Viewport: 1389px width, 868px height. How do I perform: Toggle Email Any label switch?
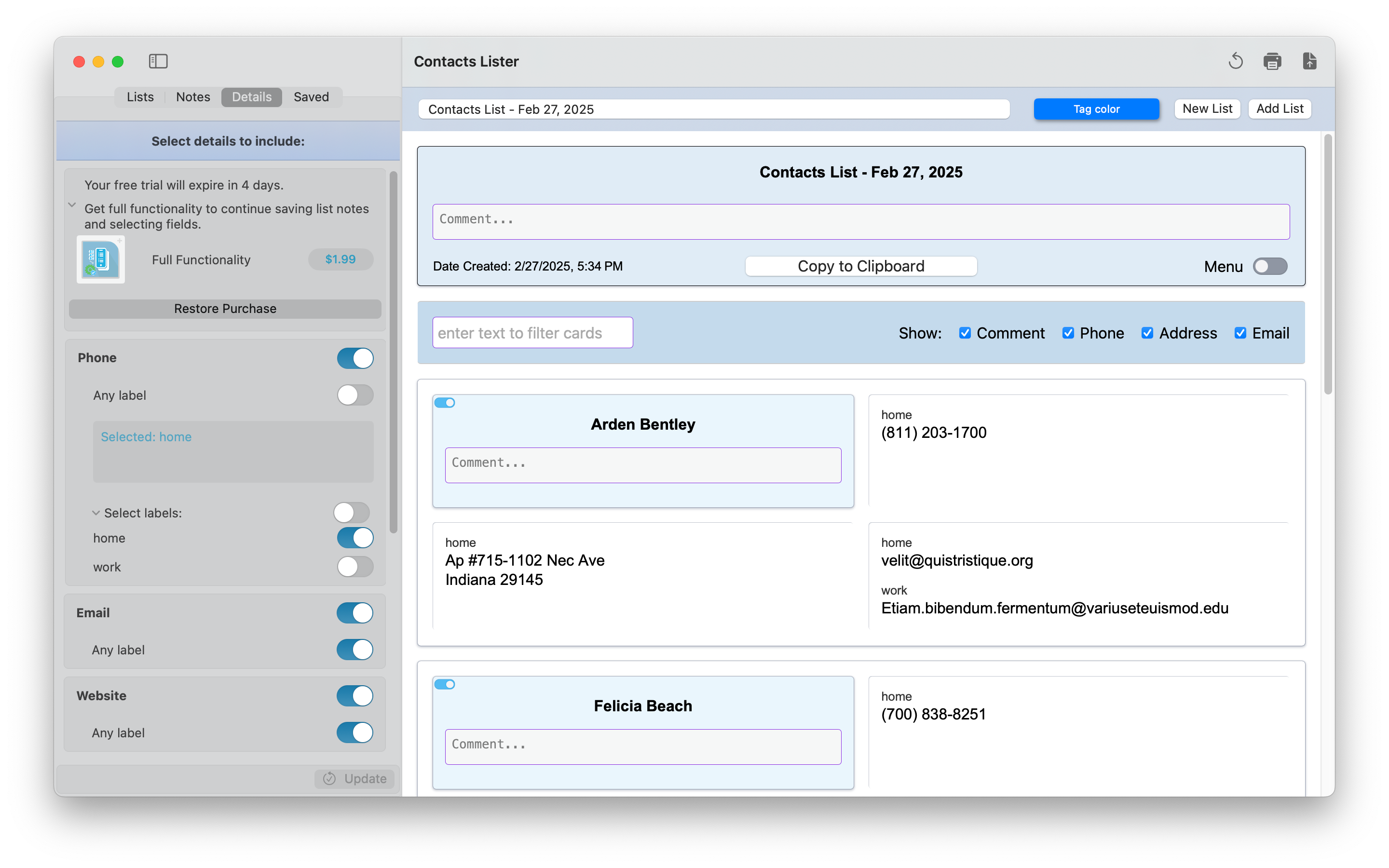(354, 650)
